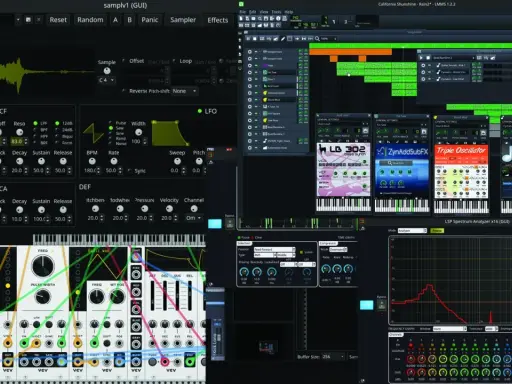Open the LMMS Tools menu
This screenshot has width=512, height=384.
276,12
